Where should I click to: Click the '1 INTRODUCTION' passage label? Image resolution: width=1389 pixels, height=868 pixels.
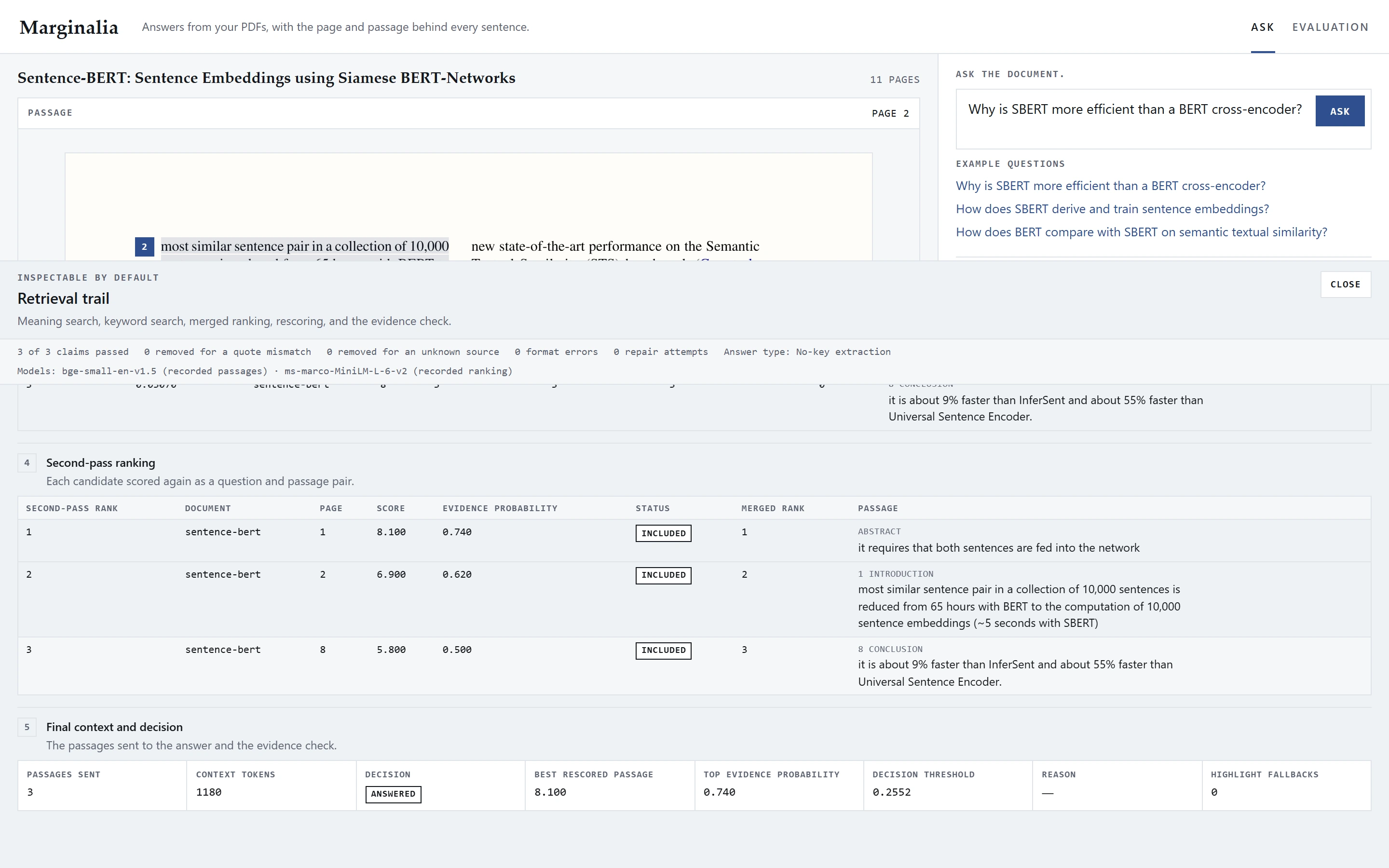click(x=896, y=574)
